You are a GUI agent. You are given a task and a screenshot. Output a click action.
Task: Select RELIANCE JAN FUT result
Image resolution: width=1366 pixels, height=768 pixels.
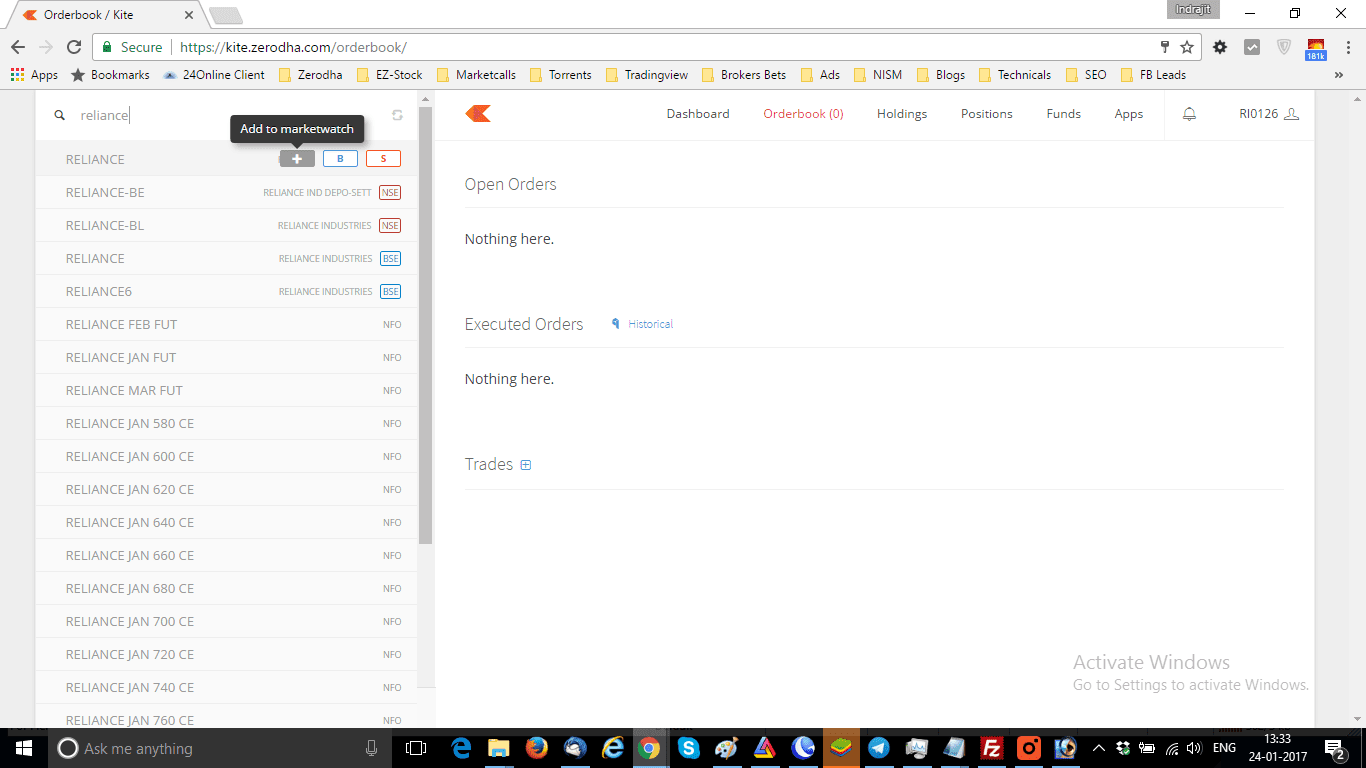tap(226, 357)
